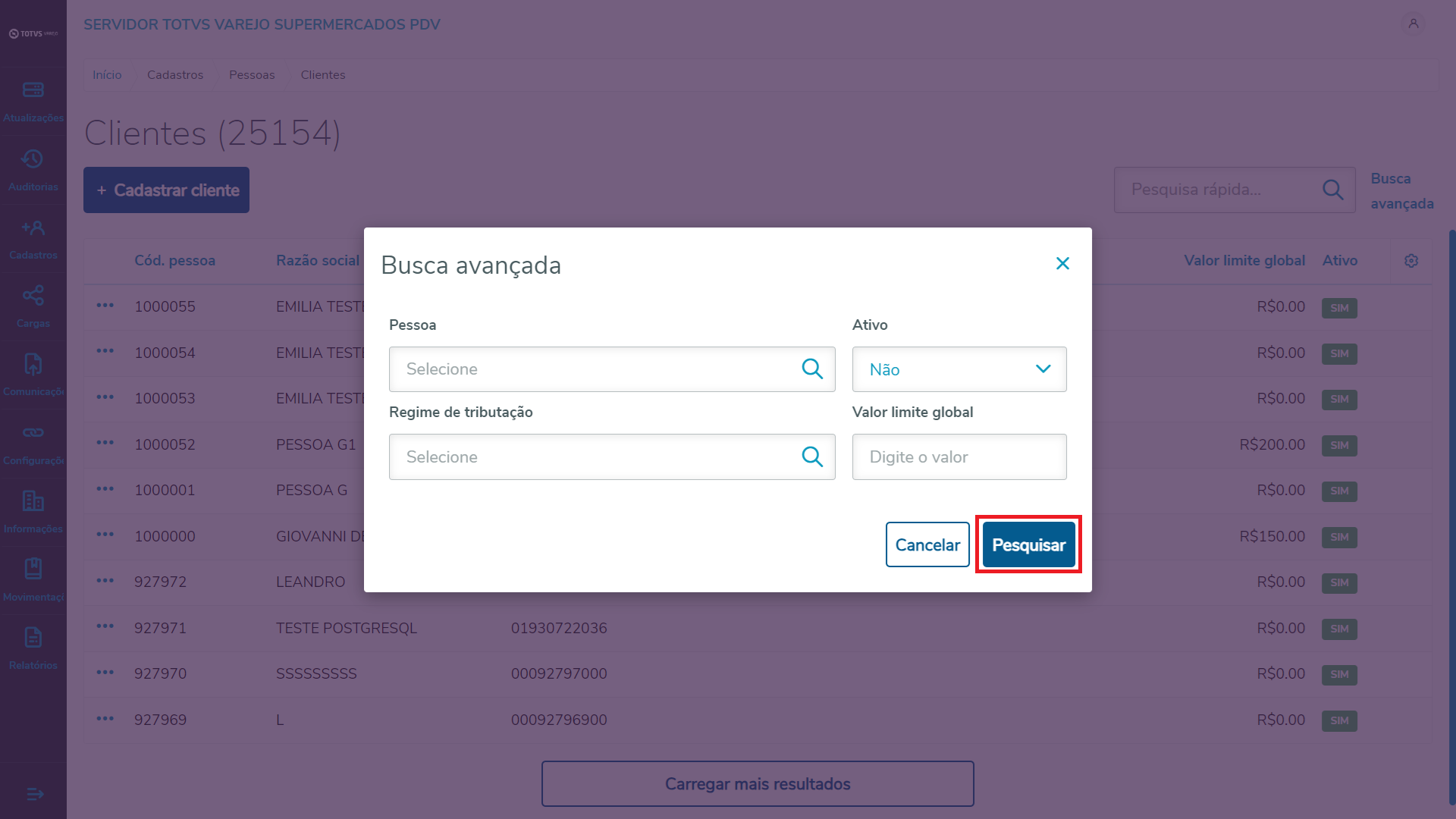Image resolution: width=1456 pixels, height=819 pixels.
Task: Click Carregar mais resultados button
Action: [x=758, y=783]
